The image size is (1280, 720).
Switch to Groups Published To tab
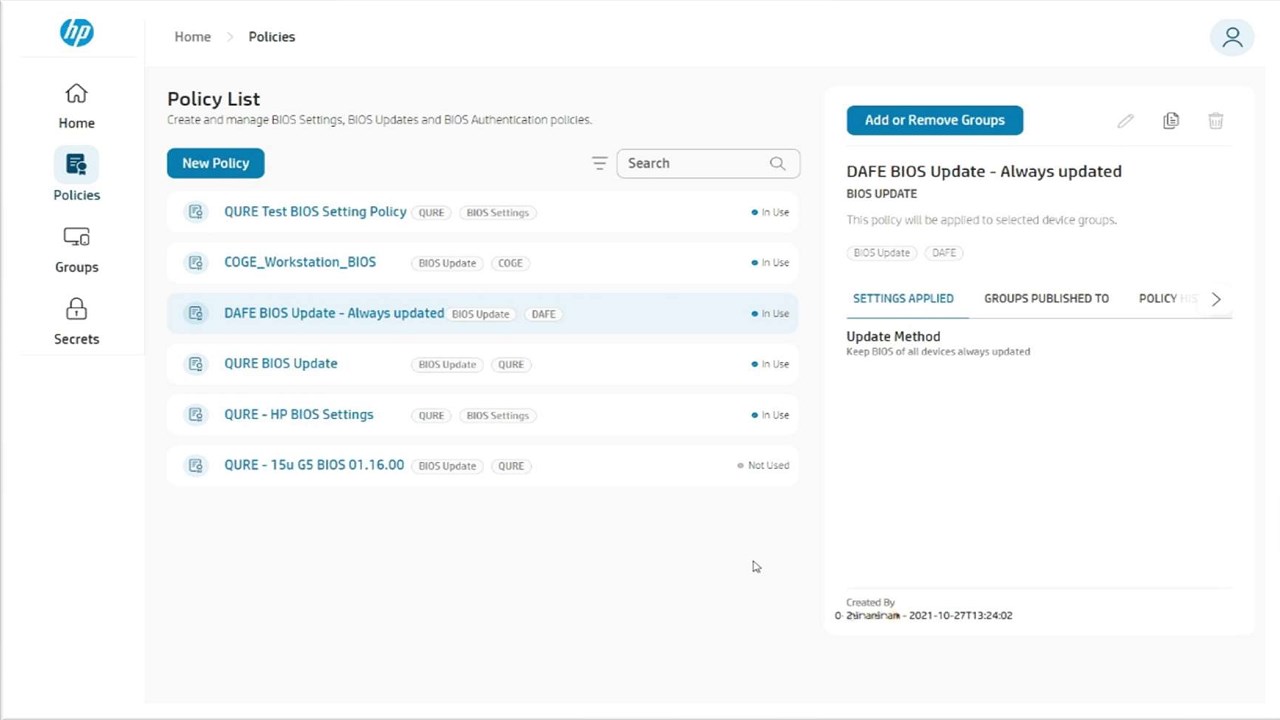(x=1046, y=298)
